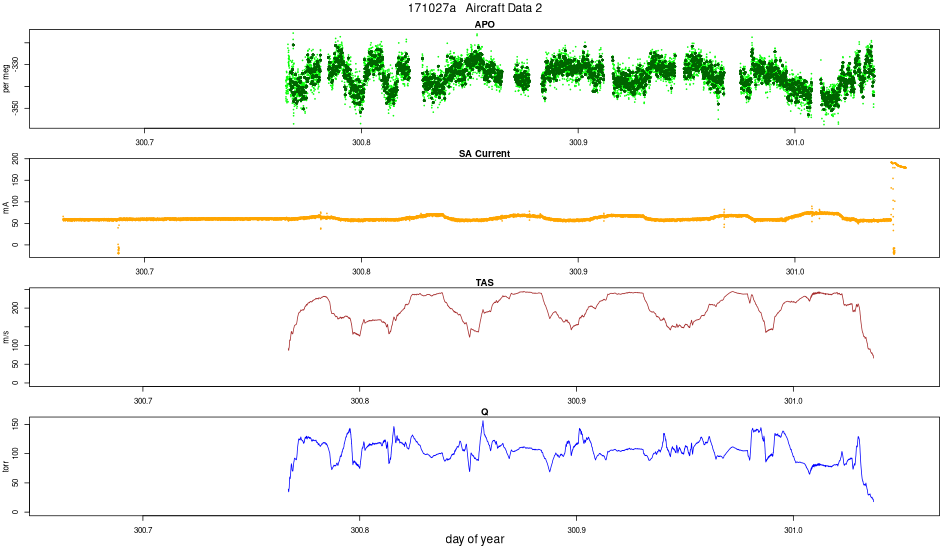Click the SA Current dropout points near 300.69
This screenshot has height=550, width=950.
coord(118,248)
